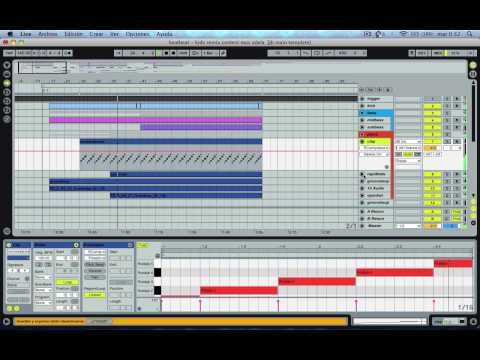Open File Browser 2 icon

[x=7, y=101]
